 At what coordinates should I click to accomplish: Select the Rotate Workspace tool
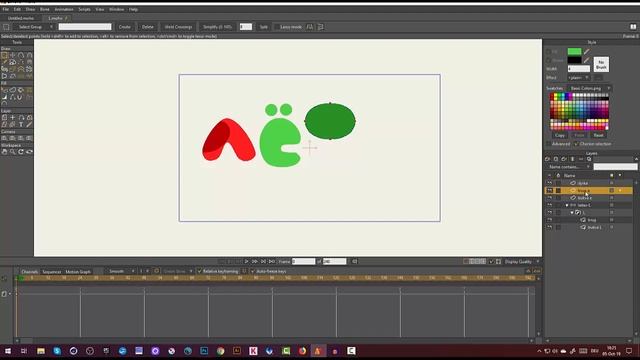coord(21,152)
